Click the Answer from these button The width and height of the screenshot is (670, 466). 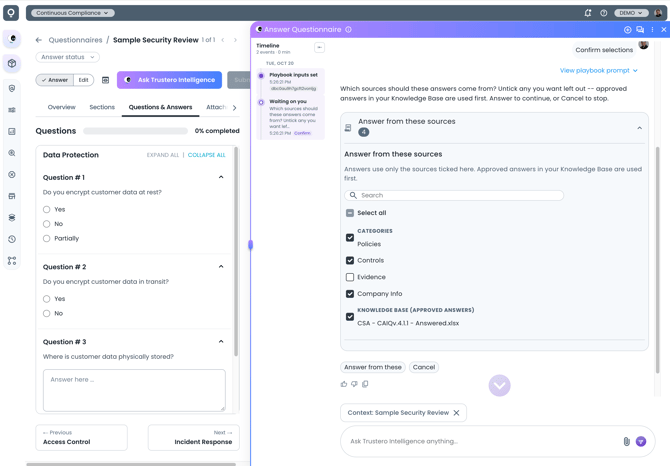click(373, 367)
